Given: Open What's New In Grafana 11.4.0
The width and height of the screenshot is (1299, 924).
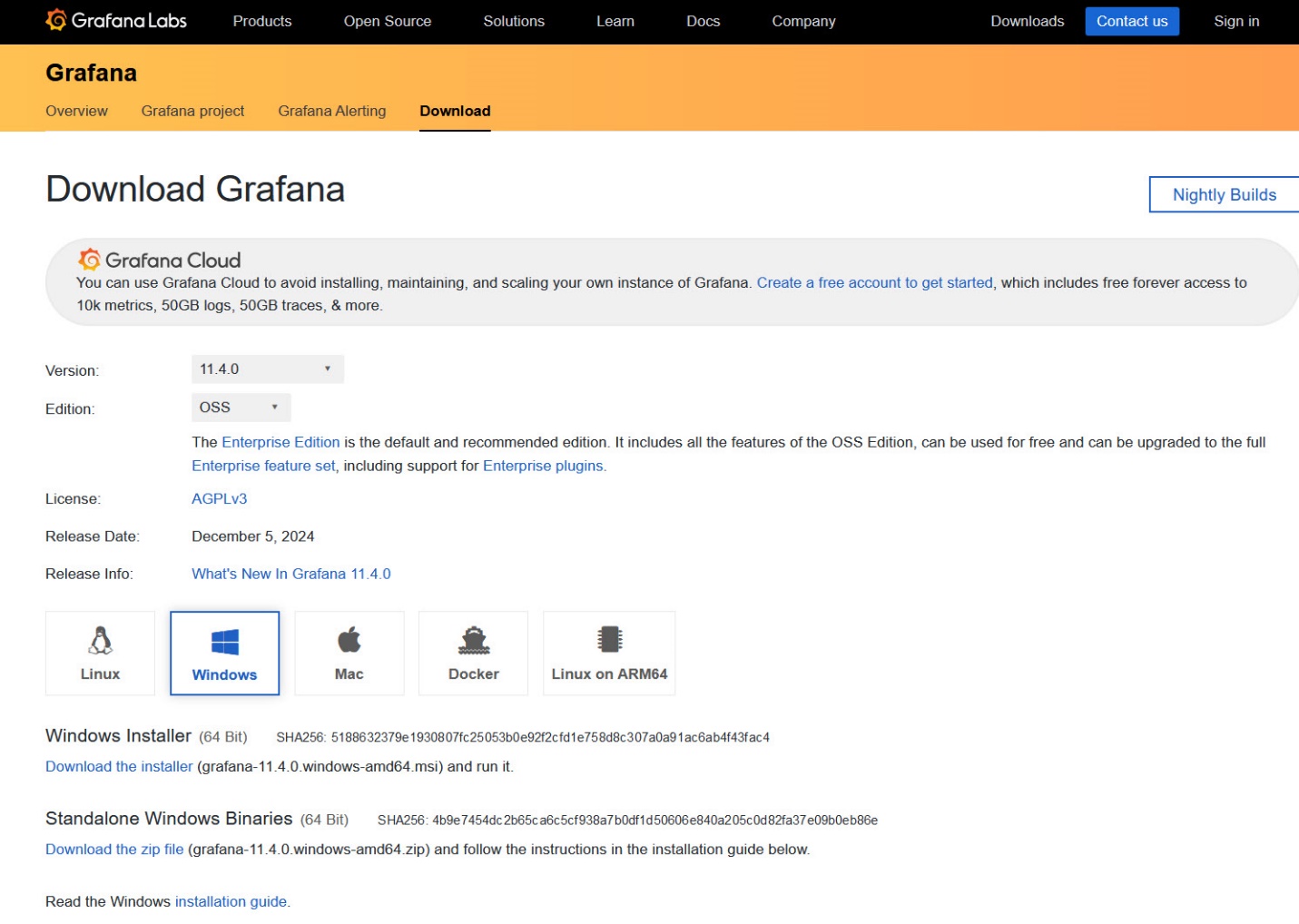Looking at the screenshot, I should point(290,573).
